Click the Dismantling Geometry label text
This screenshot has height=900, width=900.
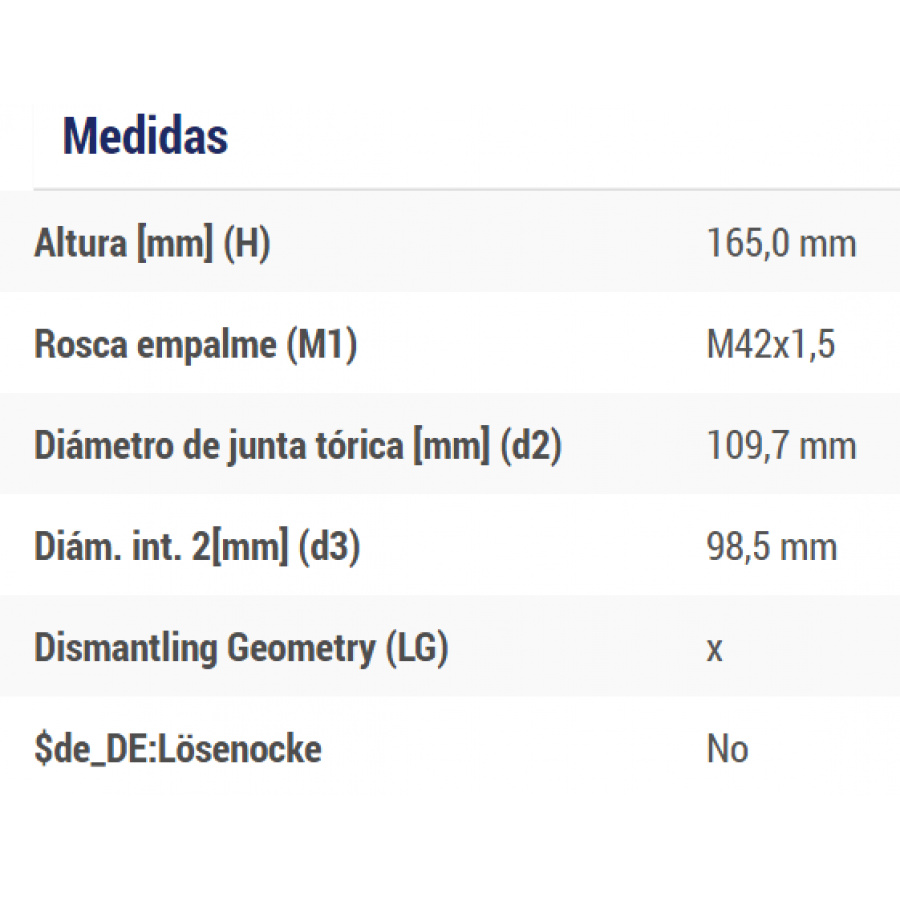[x=205, y=648]
